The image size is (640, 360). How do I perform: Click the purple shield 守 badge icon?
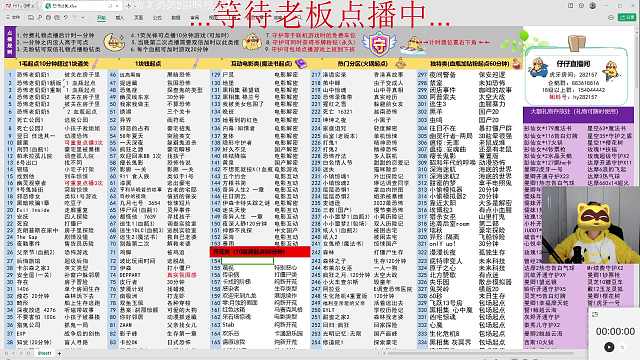tap(379, 44)
